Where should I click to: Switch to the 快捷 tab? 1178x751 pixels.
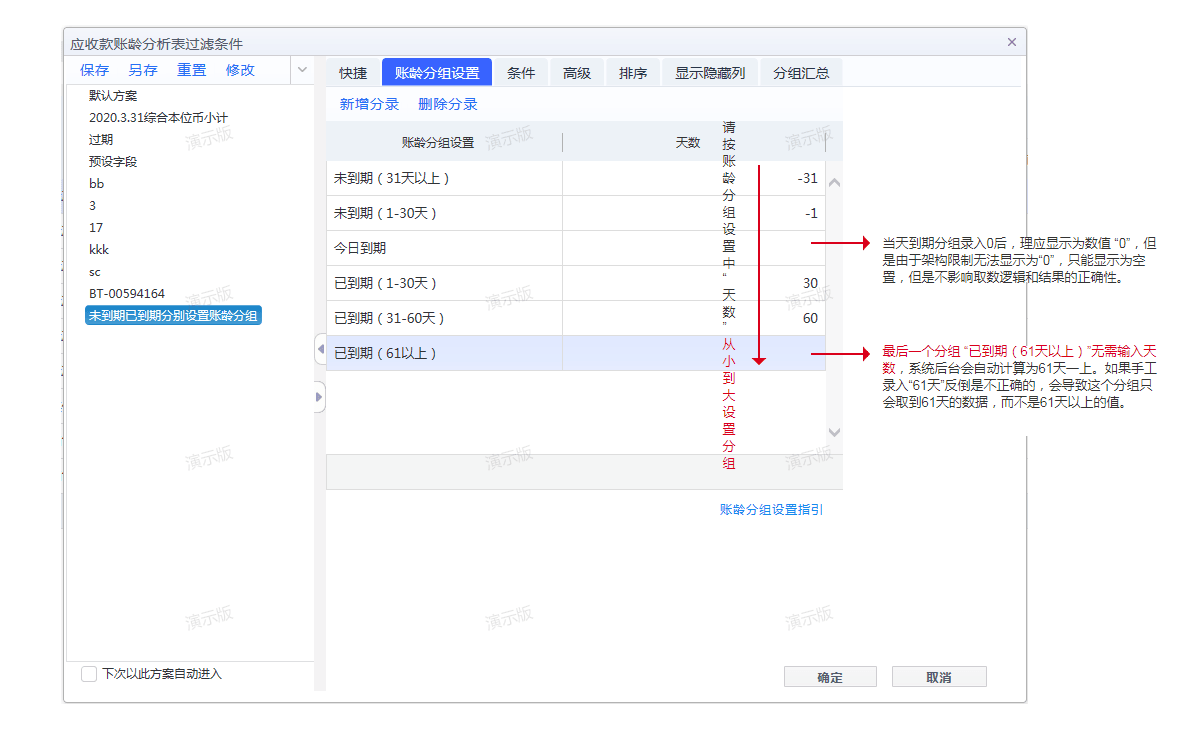[354, 72]
